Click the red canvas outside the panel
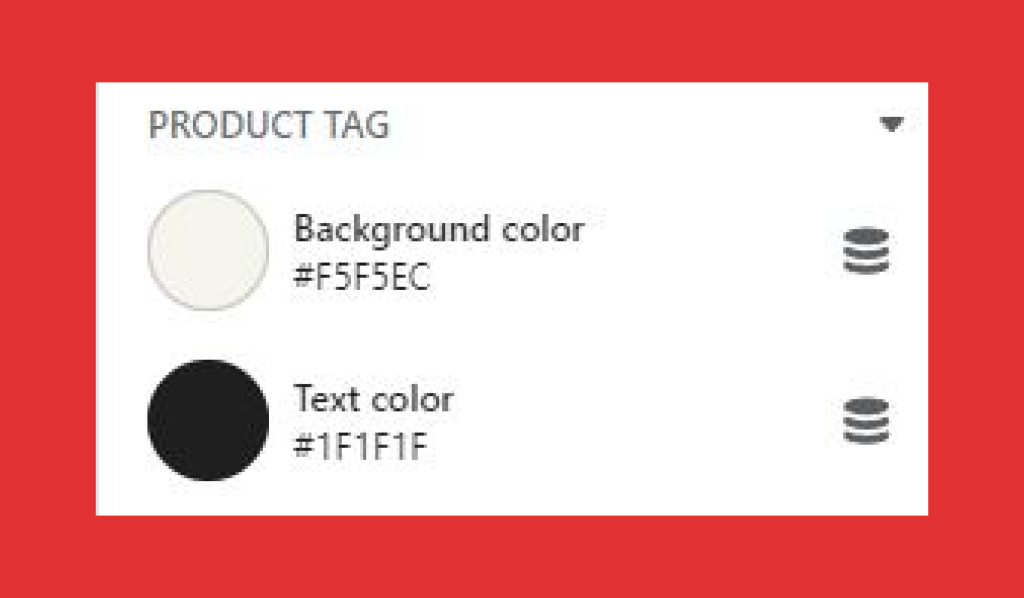The width and height of the screenshot is (1024, 598). (512, 39)
